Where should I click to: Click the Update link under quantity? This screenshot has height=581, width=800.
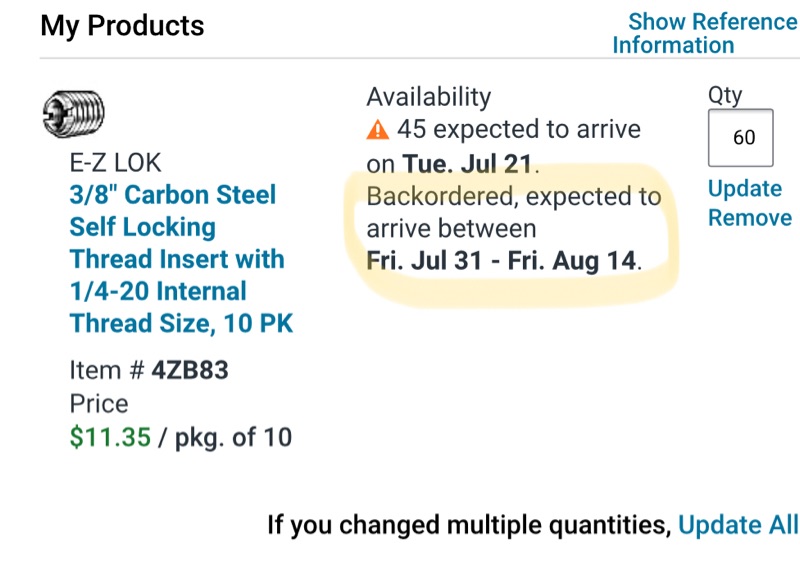coord(744,189)
